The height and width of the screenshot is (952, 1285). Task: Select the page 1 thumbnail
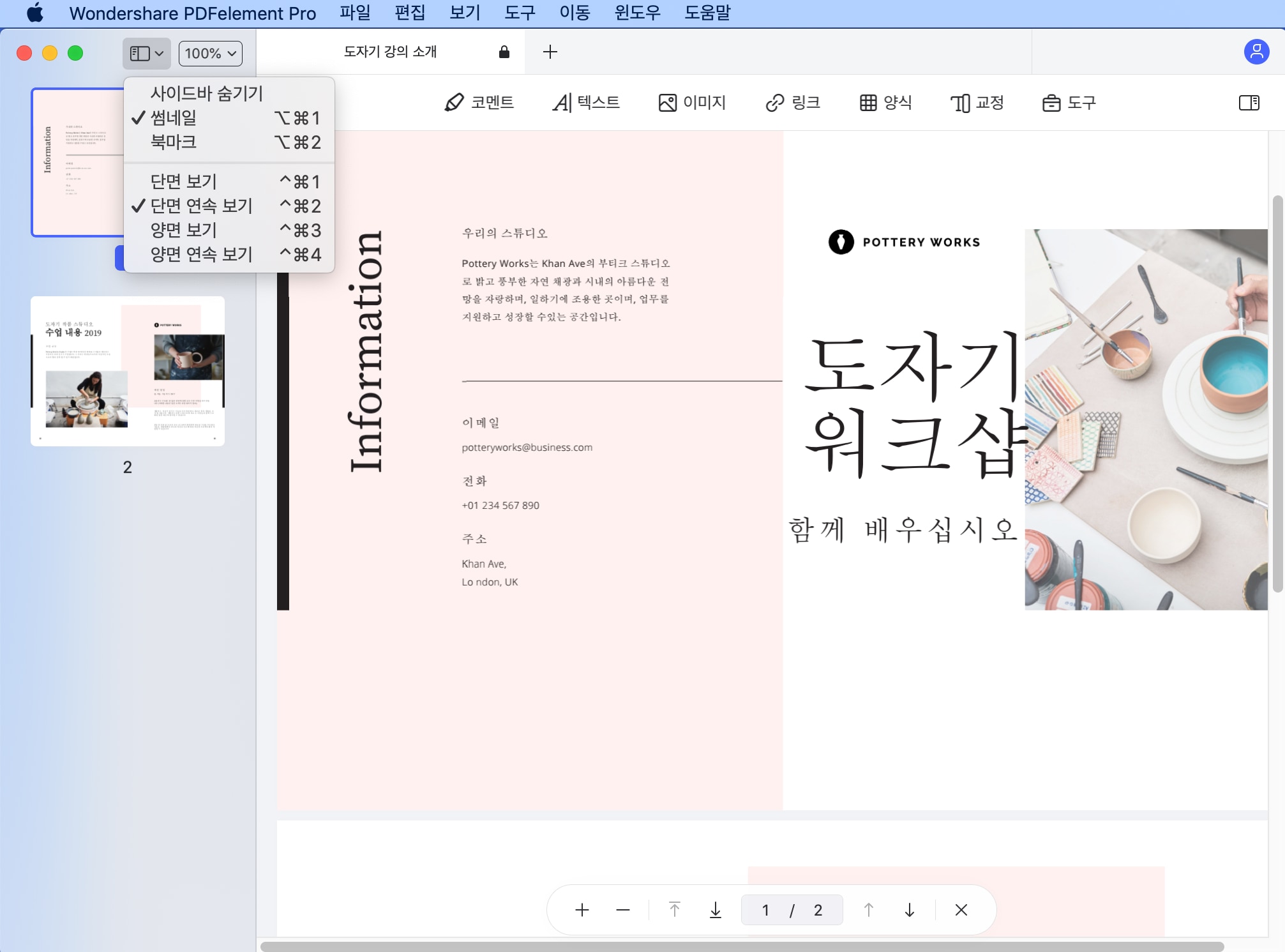coord(77,163)
